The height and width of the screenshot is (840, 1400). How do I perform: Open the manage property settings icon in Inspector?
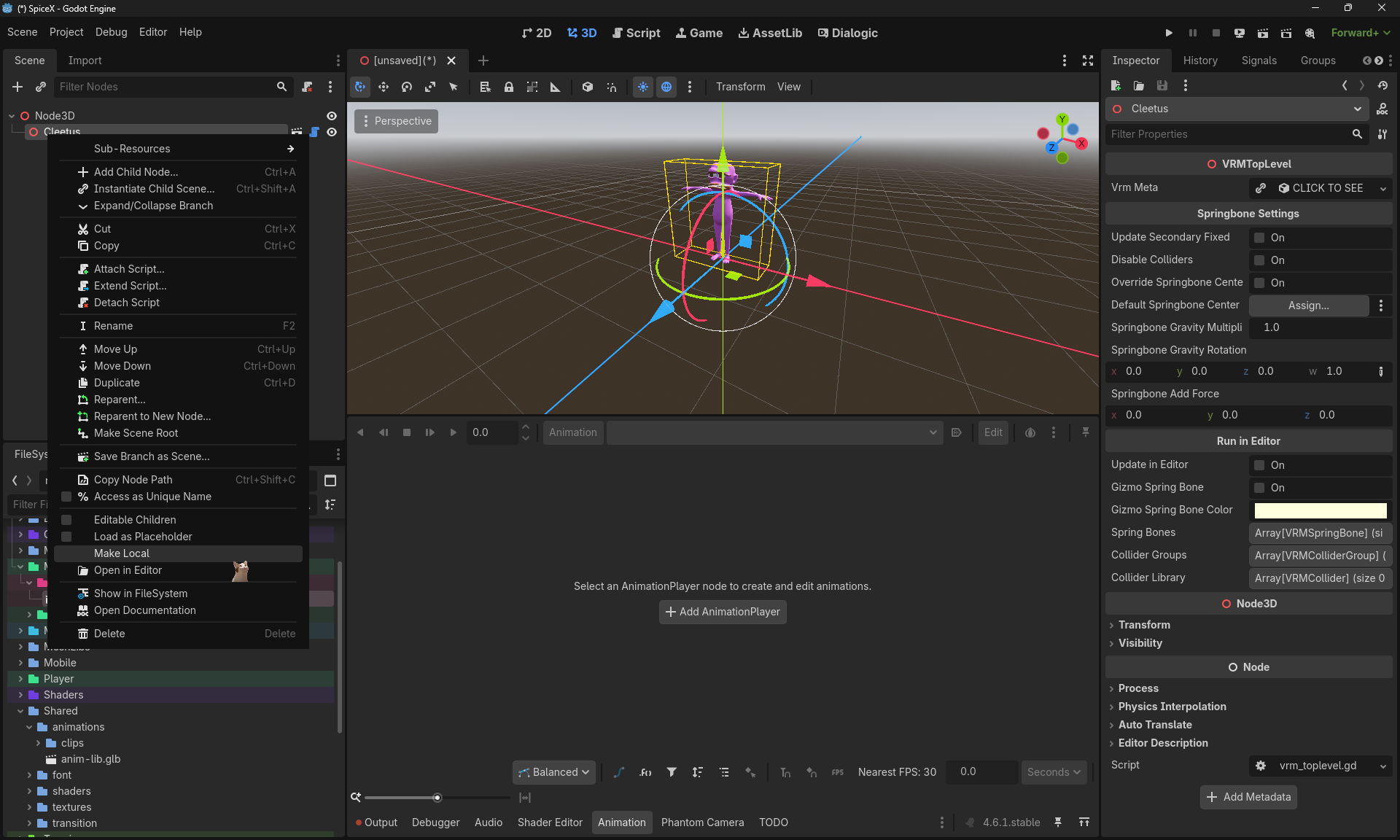point(1382,134)
